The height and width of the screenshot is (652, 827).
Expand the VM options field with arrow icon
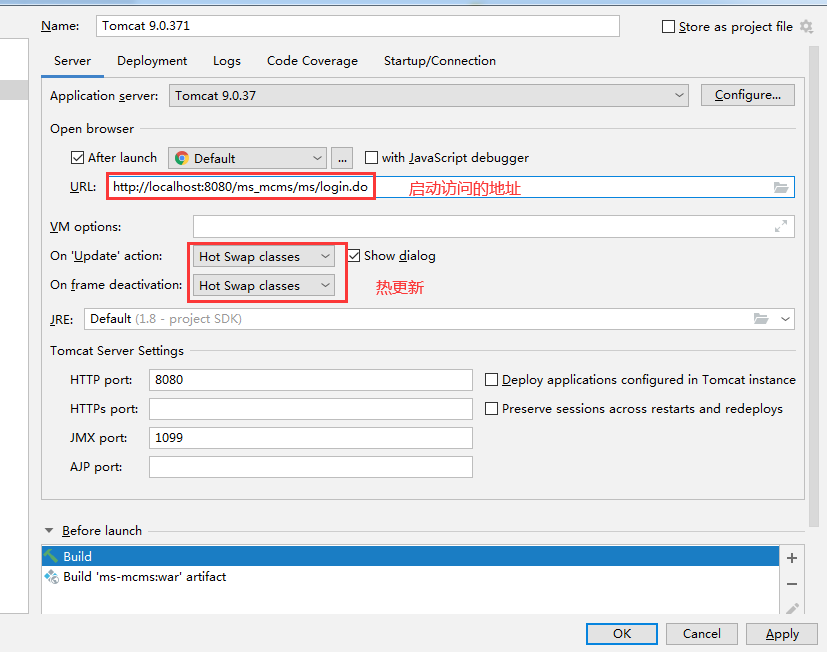pyautogui.click(x=781, y=227)
